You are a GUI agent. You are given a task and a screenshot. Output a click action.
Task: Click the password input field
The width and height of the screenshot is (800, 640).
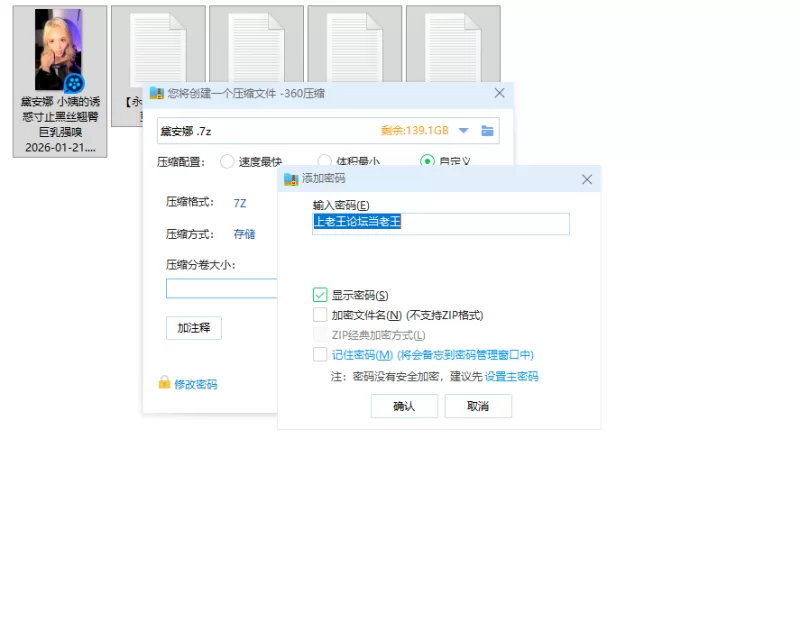(x=441, y=224)
